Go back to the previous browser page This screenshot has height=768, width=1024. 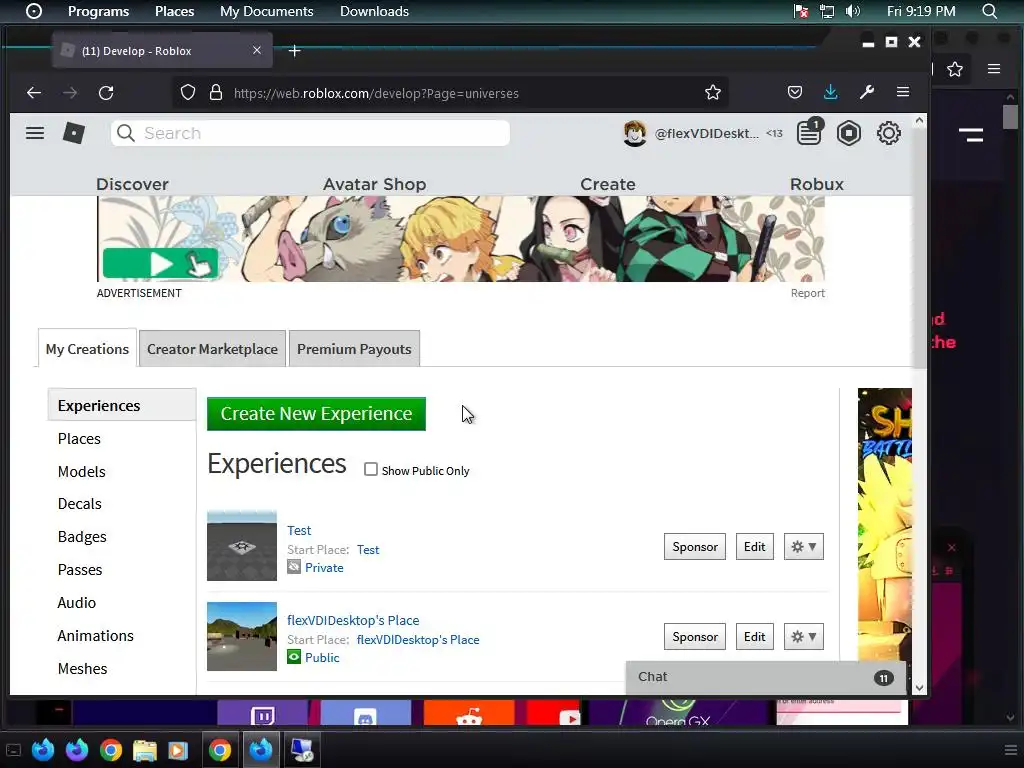pyautogui.click(x=34, y=93)
